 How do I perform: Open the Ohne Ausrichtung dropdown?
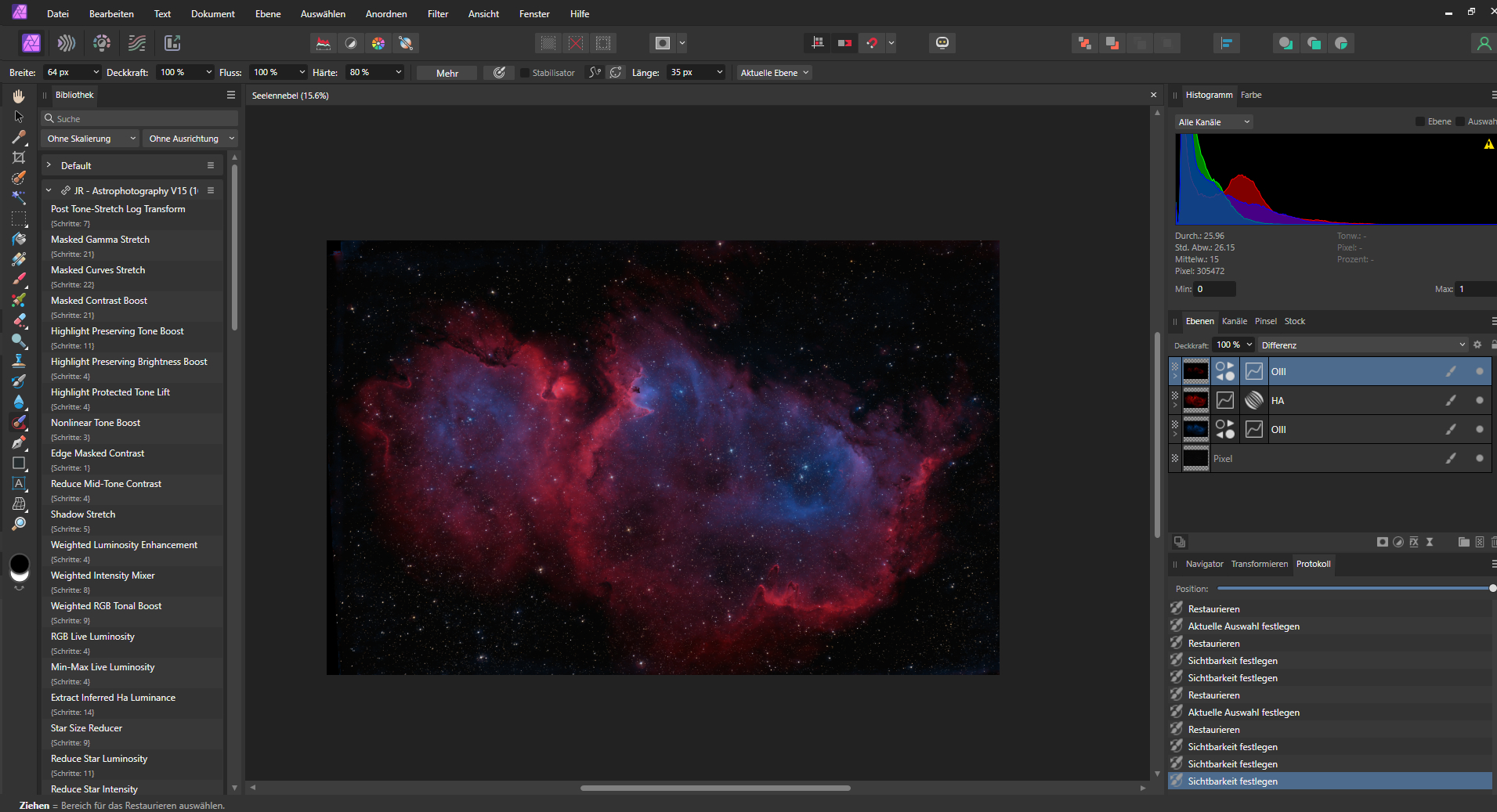pyautogui.click(x=190, y=139)
